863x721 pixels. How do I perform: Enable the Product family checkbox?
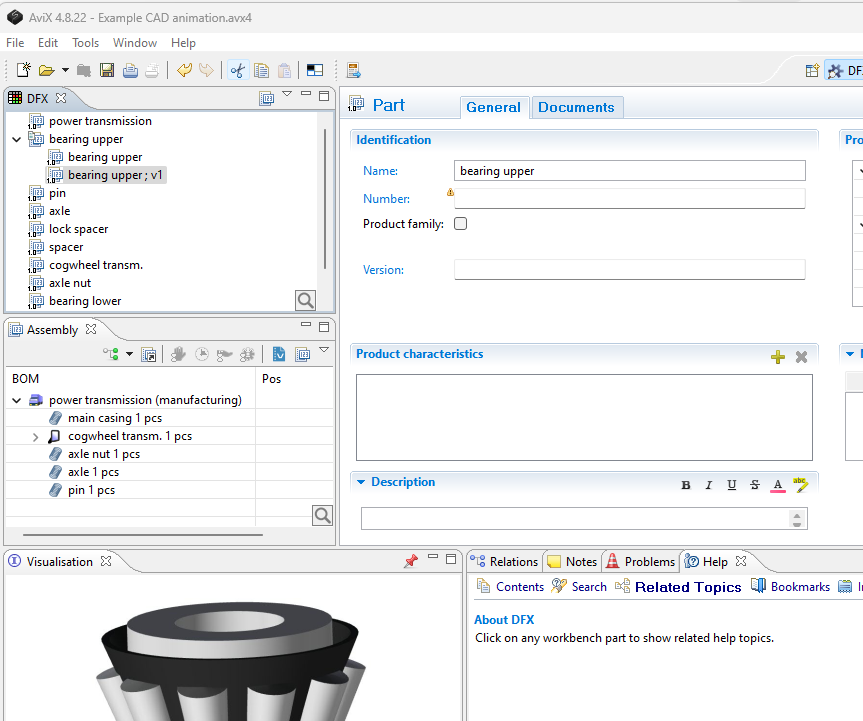[460, 224]
